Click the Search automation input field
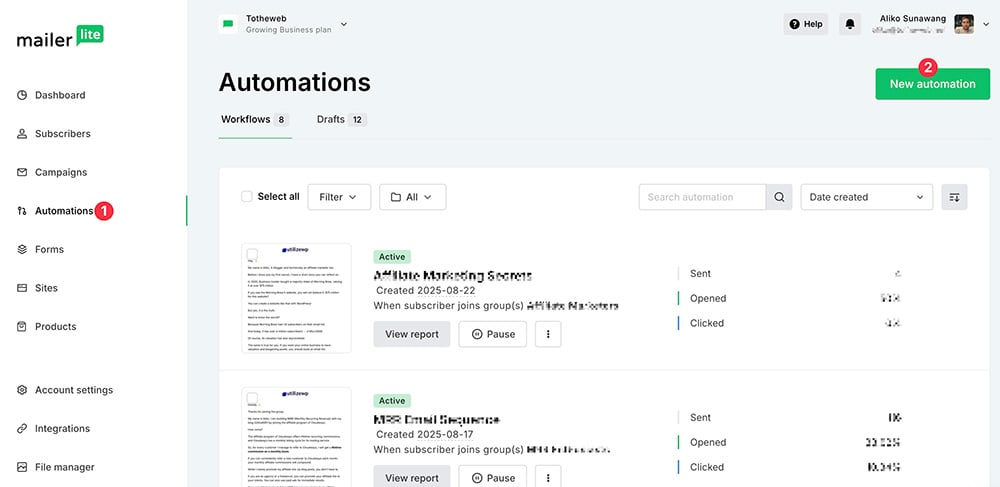 point(702,197)
